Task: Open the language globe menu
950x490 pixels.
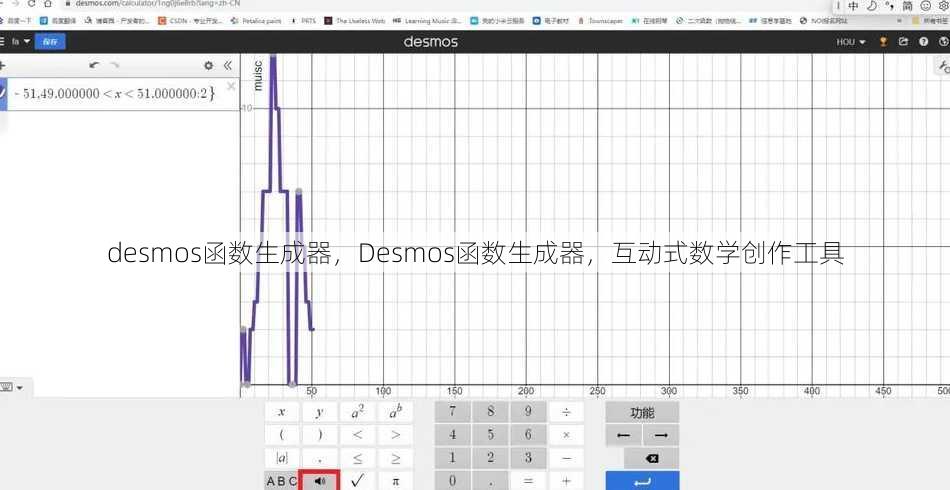Action: 943,42
